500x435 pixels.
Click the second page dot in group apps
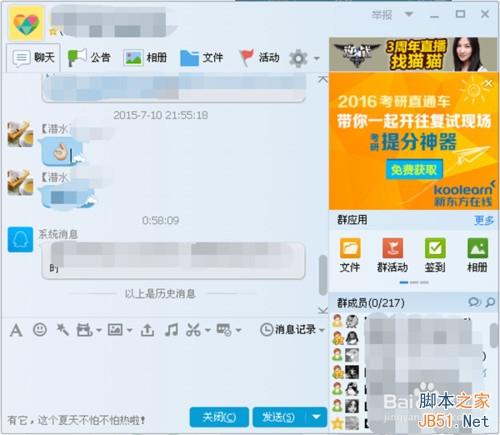[x=414, y=282]
